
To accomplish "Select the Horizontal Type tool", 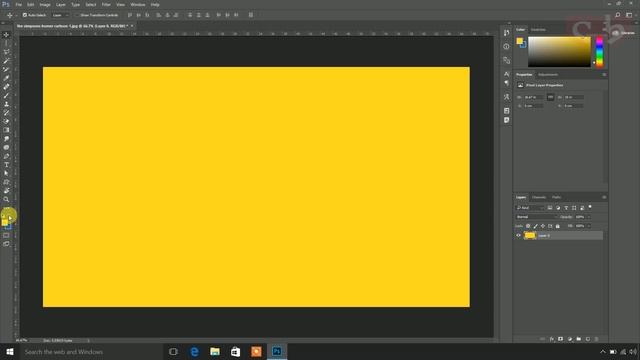I will pyautogui.click(x=6, y=164).
